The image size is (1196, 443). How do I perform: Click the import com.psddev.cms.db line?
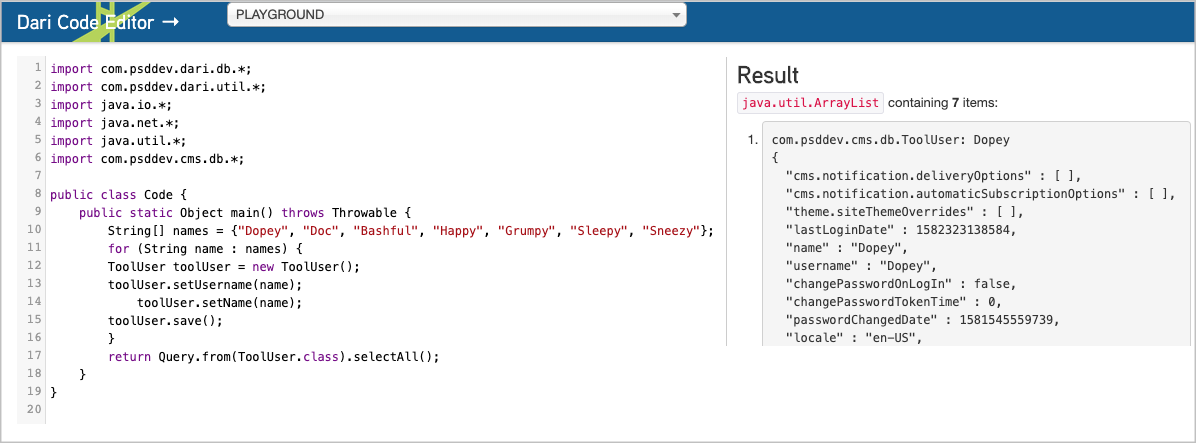click(146, 159)
